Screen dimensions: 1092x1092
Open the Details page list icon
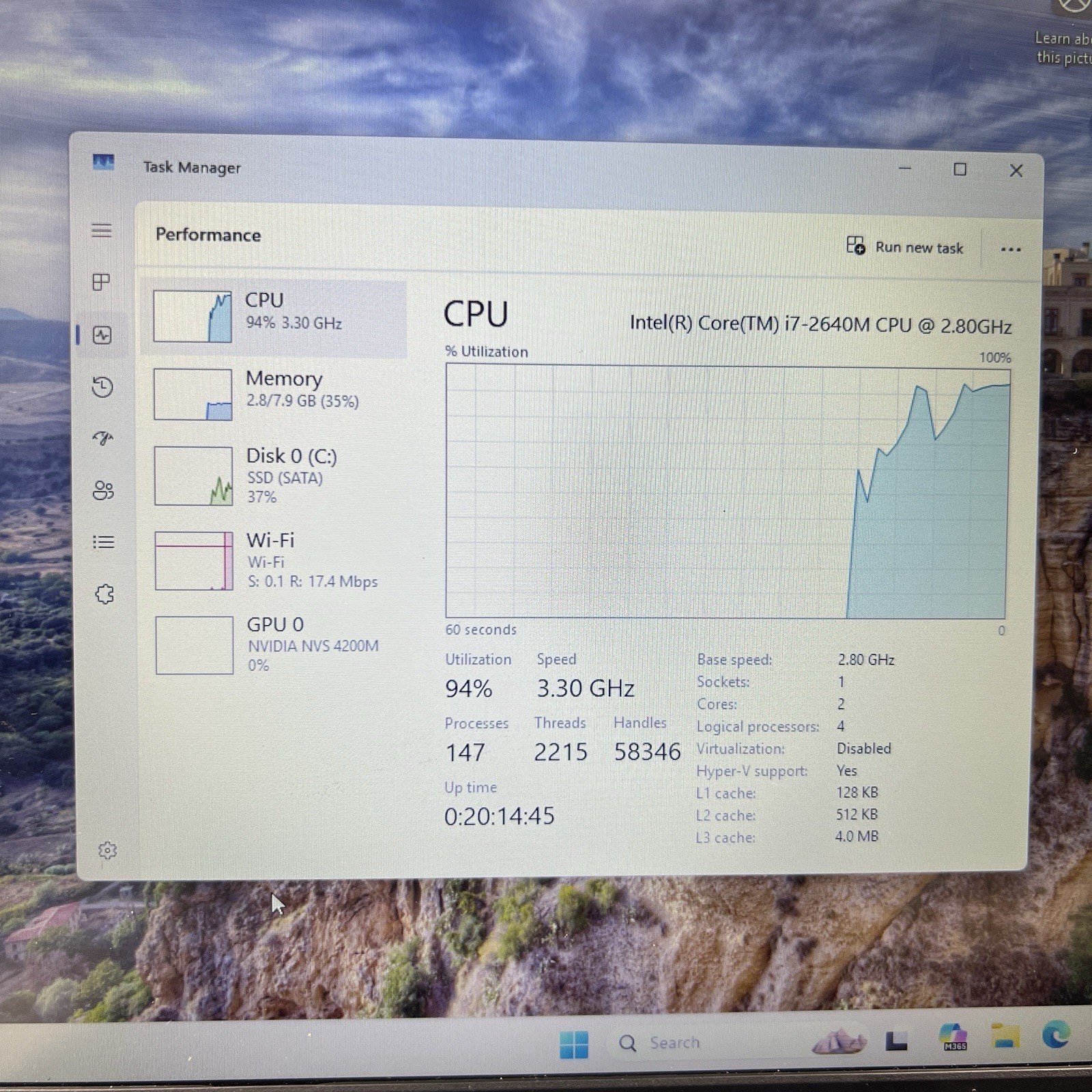(x=104, y=542)
